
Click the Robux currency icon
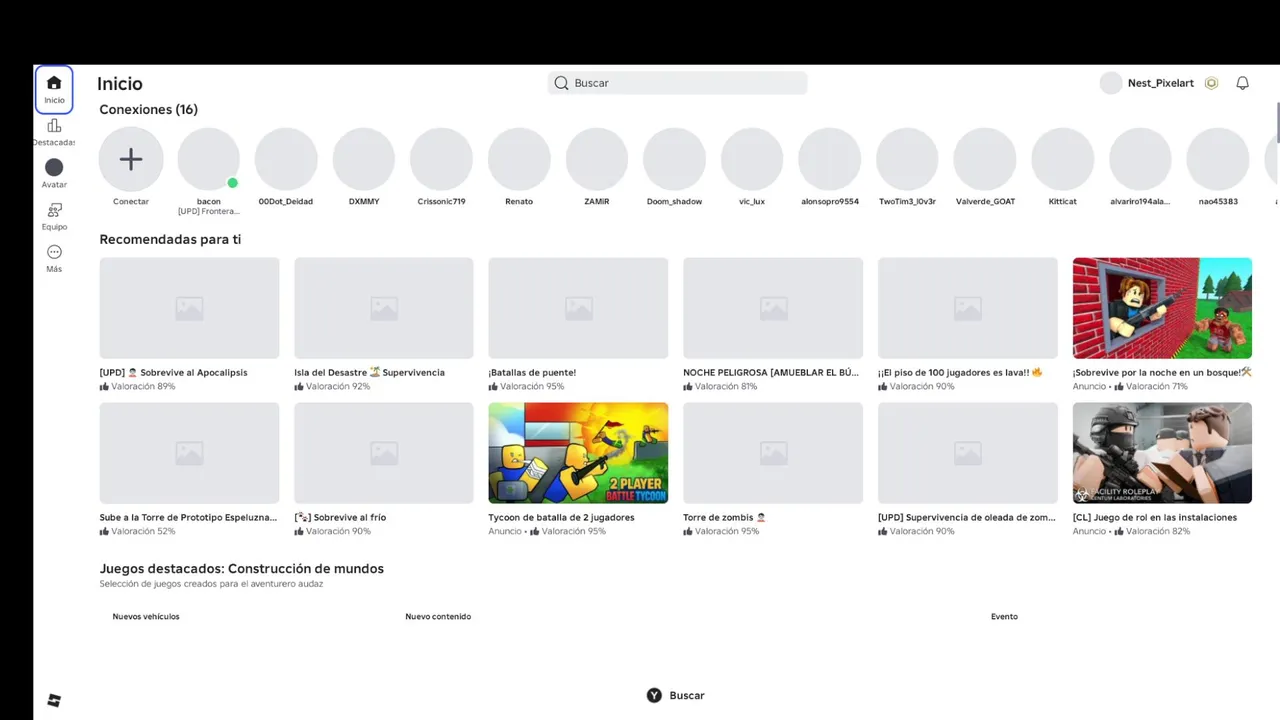click(1211, 83)
